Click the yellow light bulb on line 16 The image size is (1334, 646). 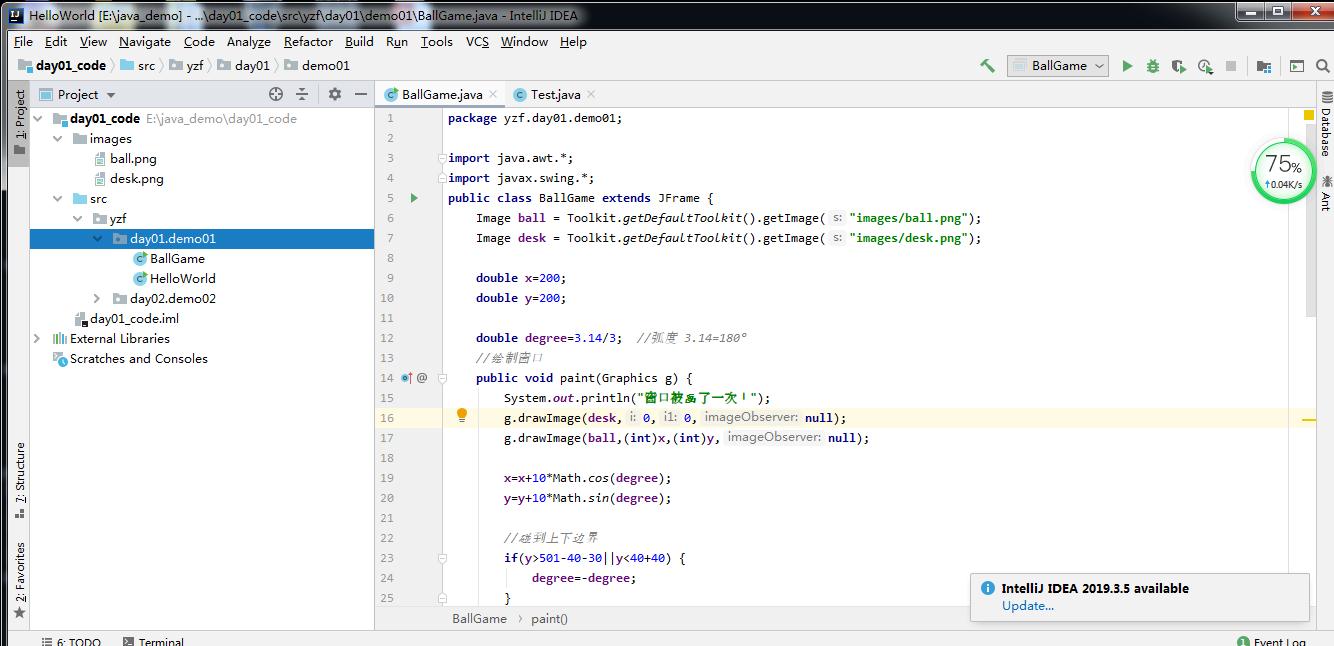point(462,416)
